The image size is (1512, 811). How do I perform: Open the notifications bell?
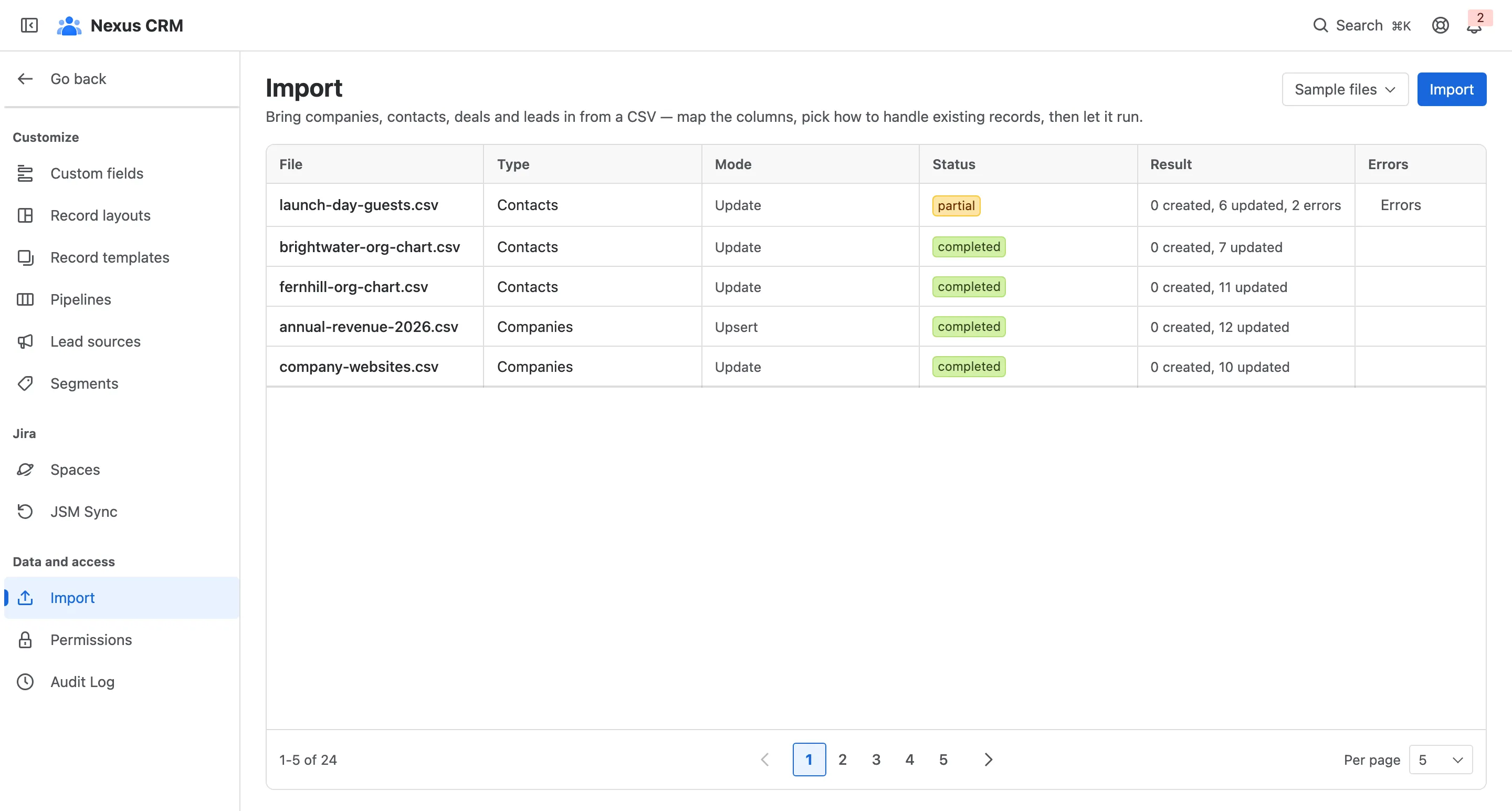1474,26
